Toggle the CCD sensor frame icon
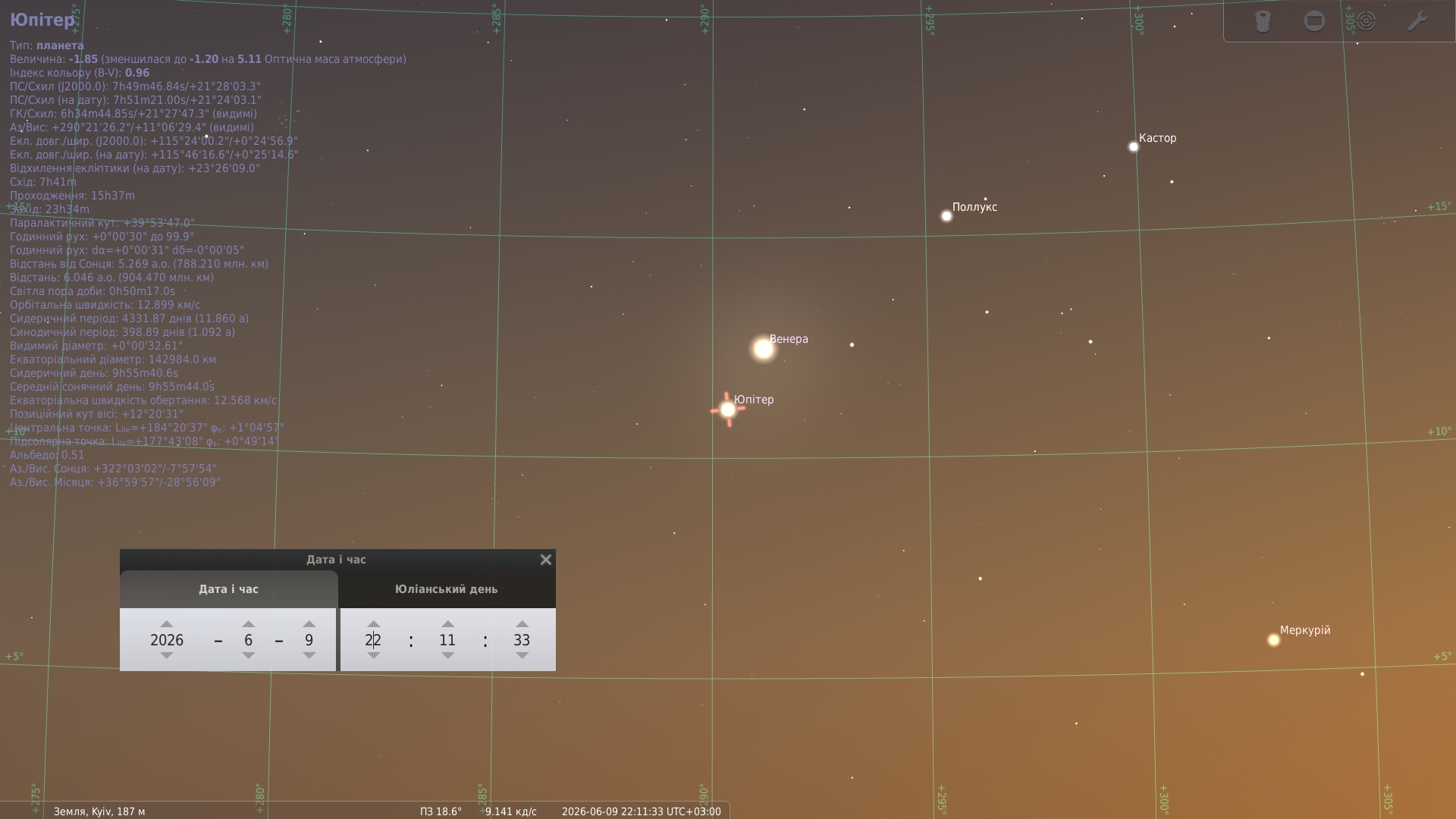The height and width of the screenshot is (819, 1456). coord(1314,21)
